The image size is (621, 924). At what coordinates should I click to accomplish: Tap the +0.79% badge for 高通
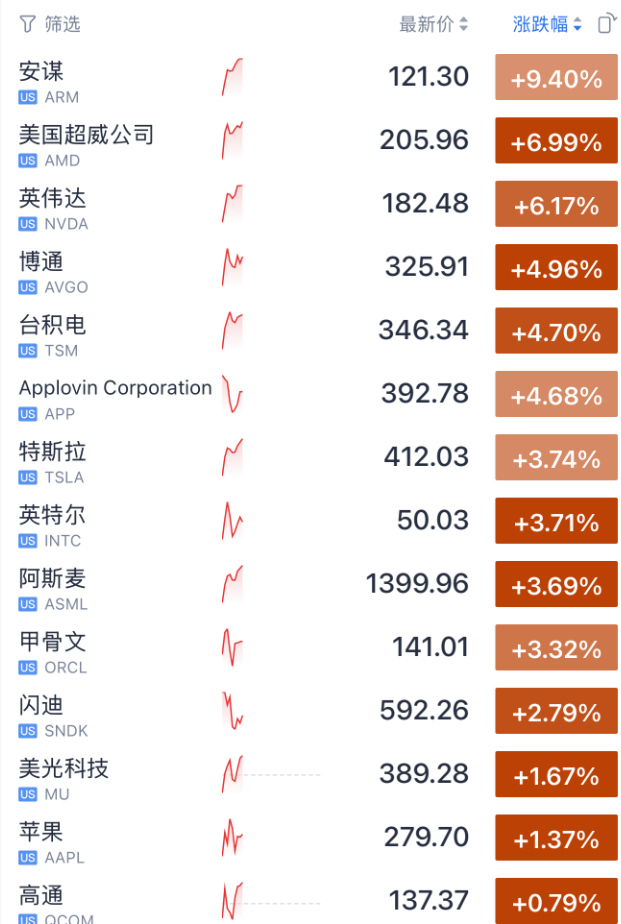point(556,901)
